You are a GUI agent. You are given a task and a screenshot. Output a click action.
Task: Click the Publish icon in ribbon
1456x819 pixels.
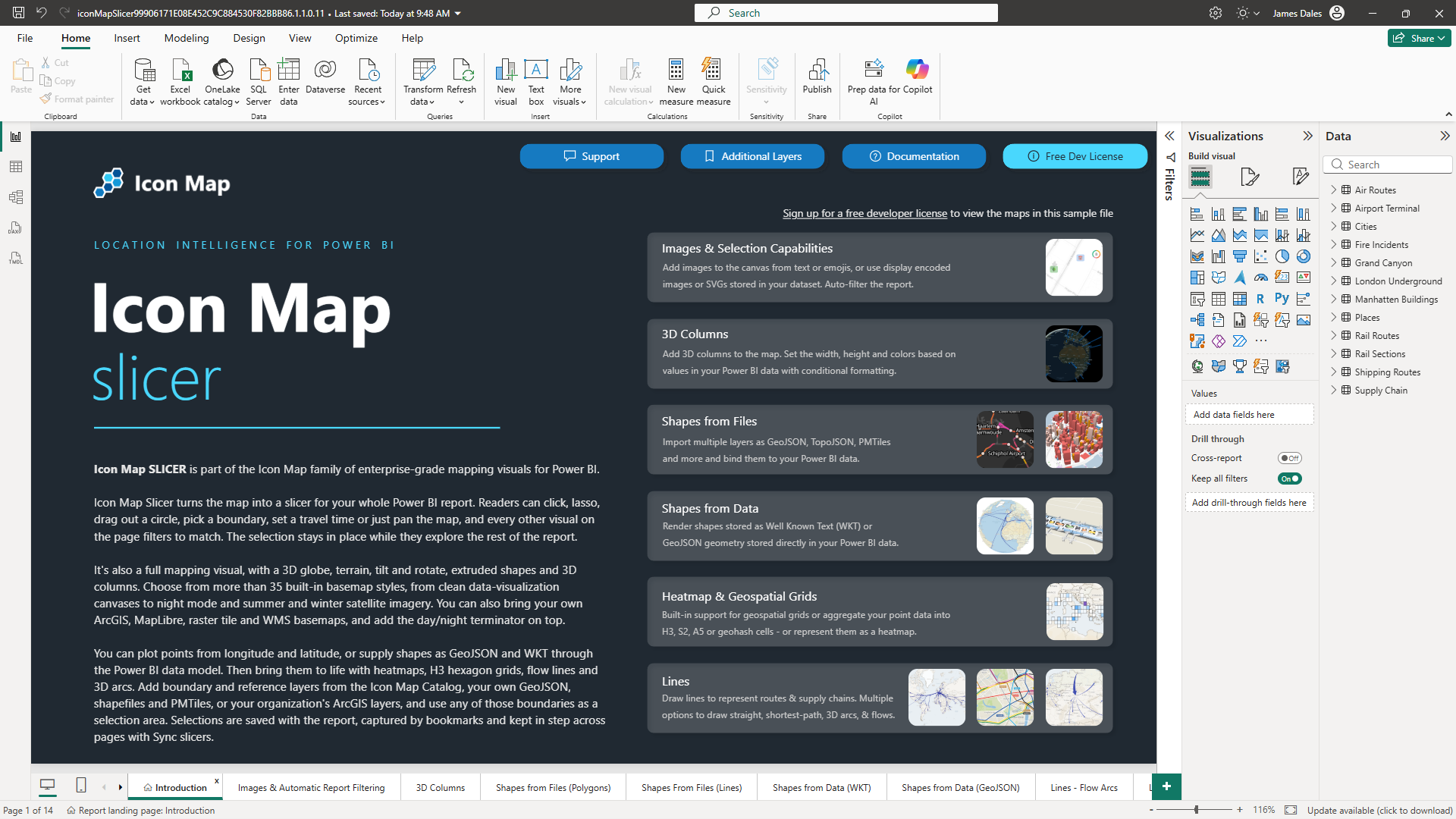817,77
